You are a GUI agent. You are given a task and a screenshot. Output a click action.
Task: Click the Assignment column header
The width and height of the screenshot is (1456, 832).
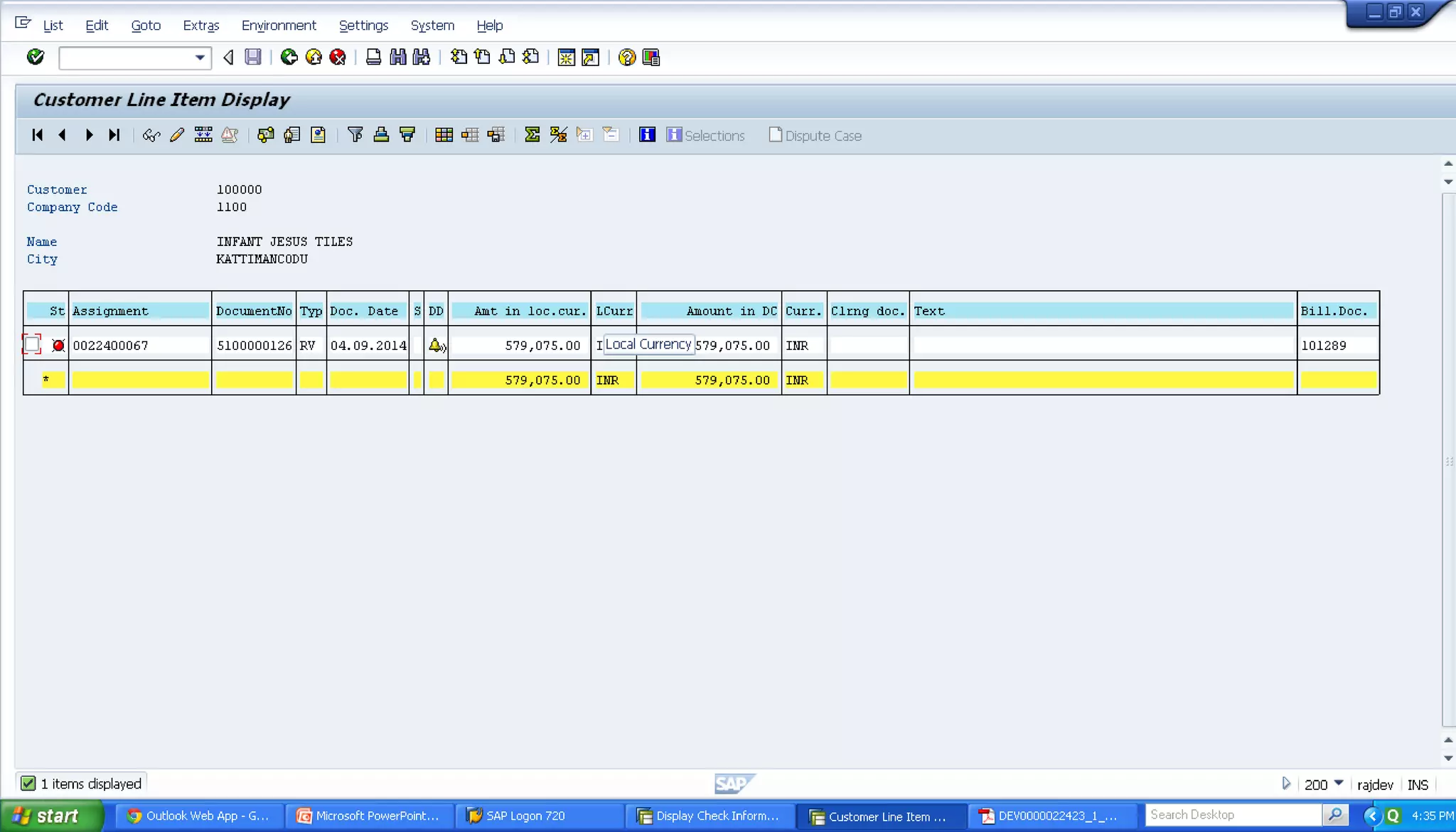[x=140, y=311]
